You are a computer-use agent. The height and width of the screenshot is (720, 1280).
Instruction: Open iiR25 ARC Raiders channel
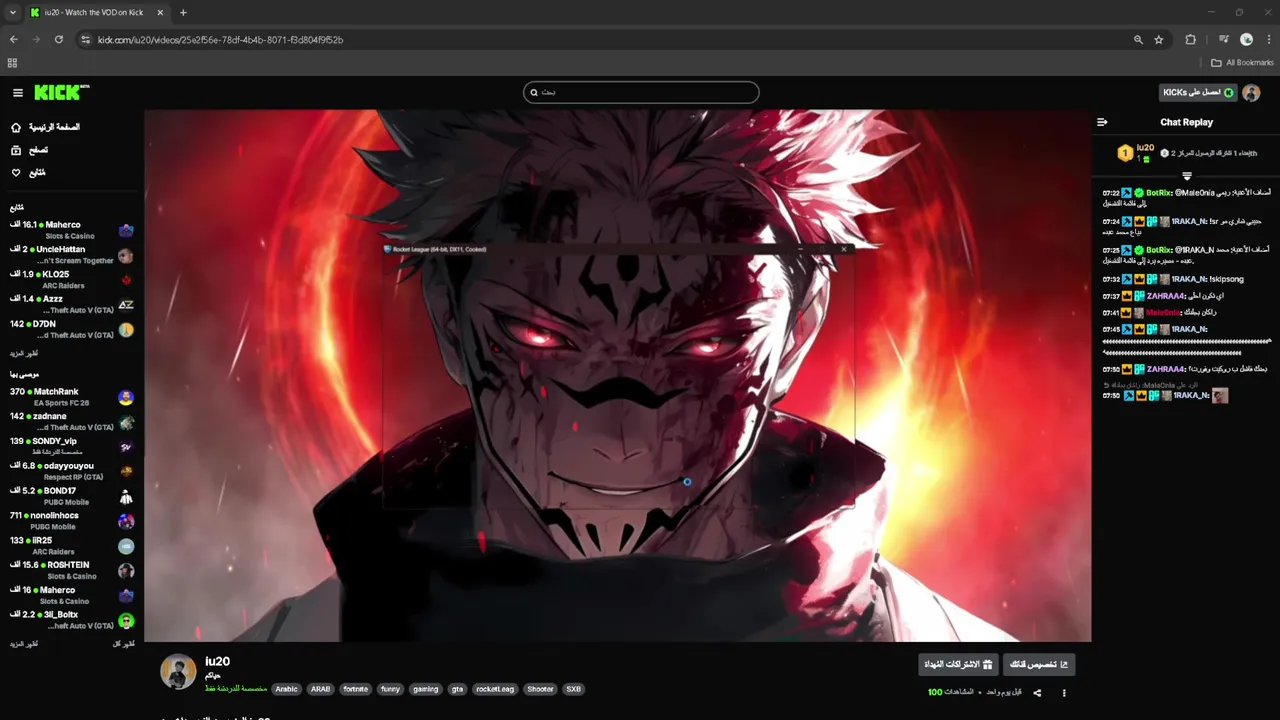point(72,545)
